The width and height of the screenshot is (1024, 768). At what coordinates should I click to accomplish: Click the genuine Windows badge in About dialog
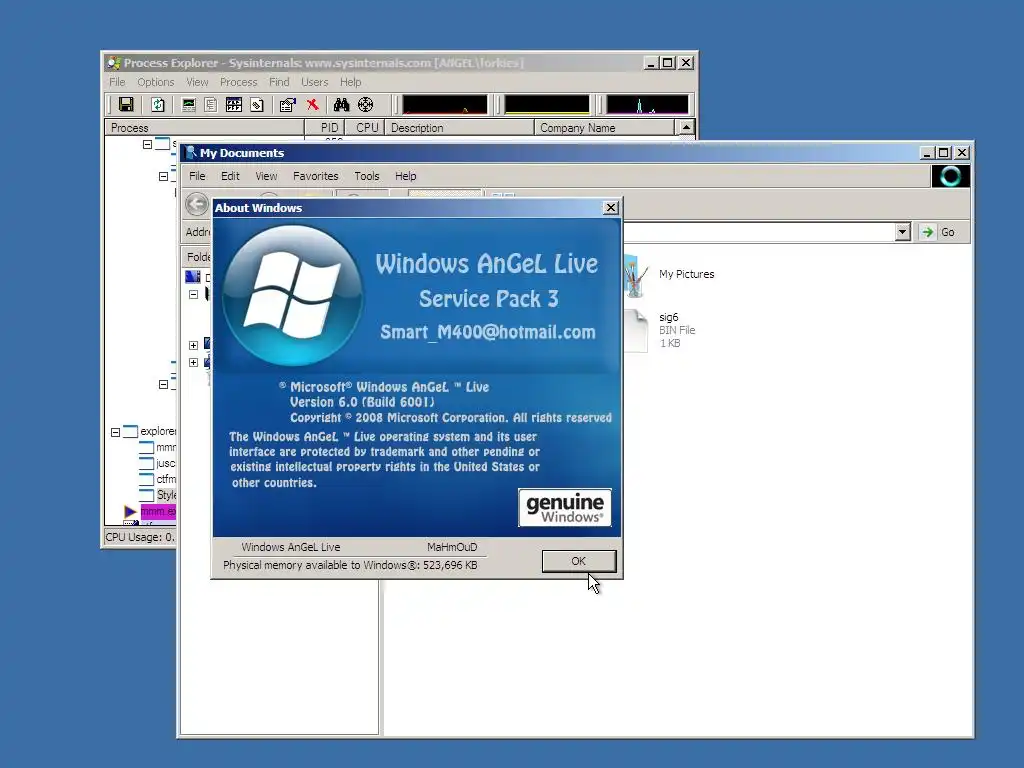point(565,507)
